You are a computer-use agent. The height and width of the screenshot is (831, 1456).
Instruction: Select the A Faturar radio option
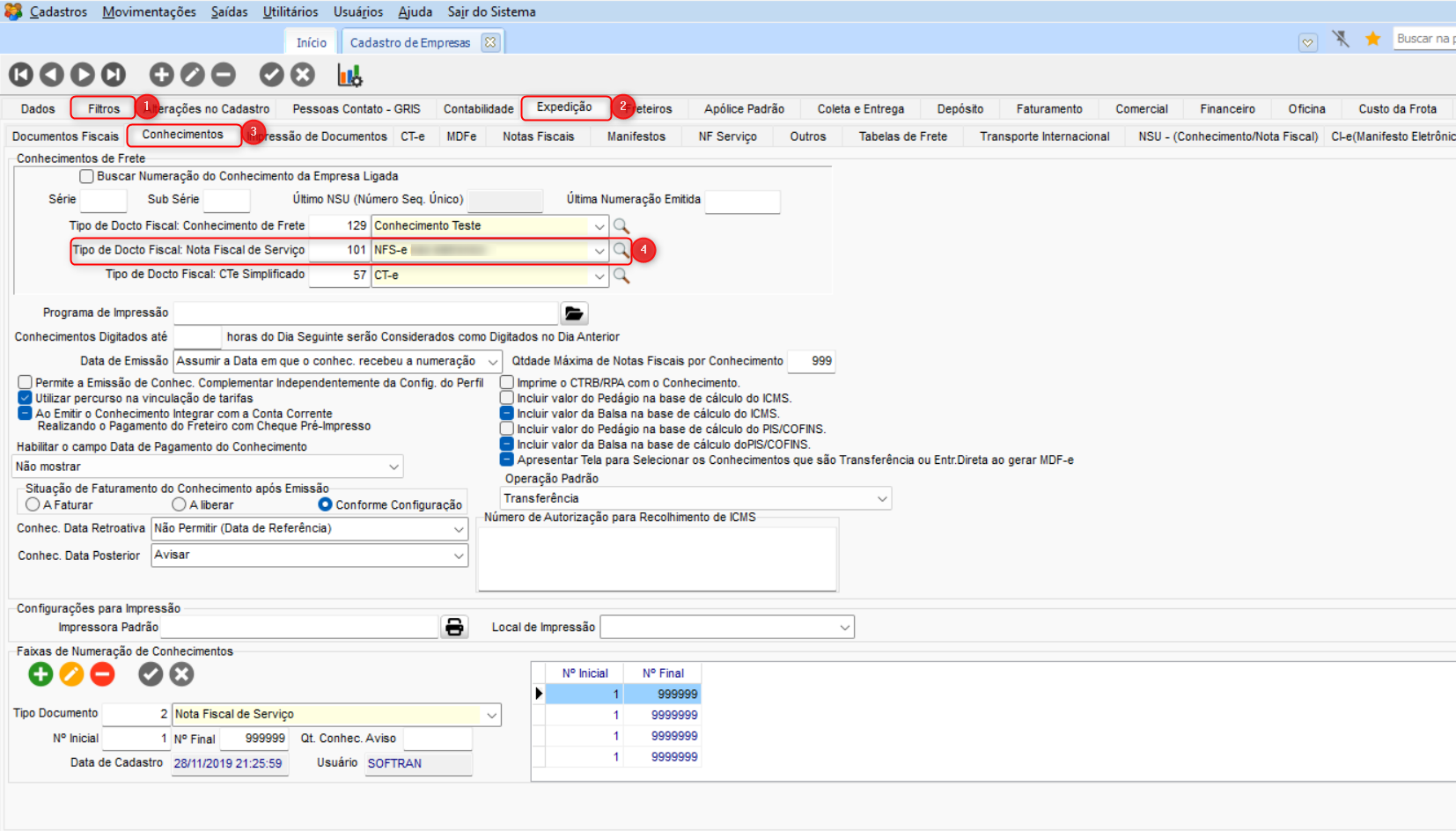click(33, 504)
